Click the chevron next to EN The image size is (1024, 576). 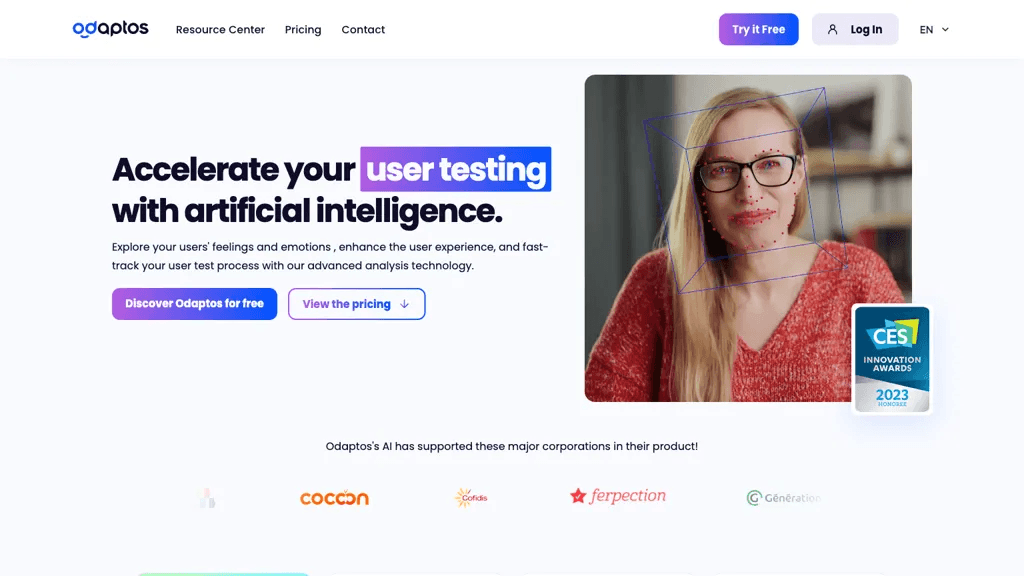(945, 29)
